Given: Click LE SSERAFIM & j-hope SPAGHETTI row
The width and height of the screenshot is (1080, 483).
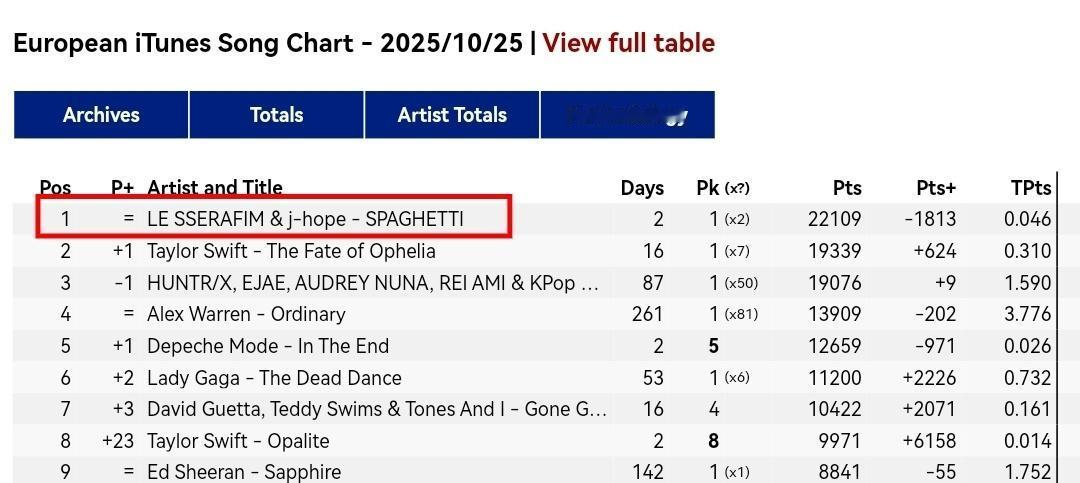Looking at the screenshot, I should coord(305,219).
